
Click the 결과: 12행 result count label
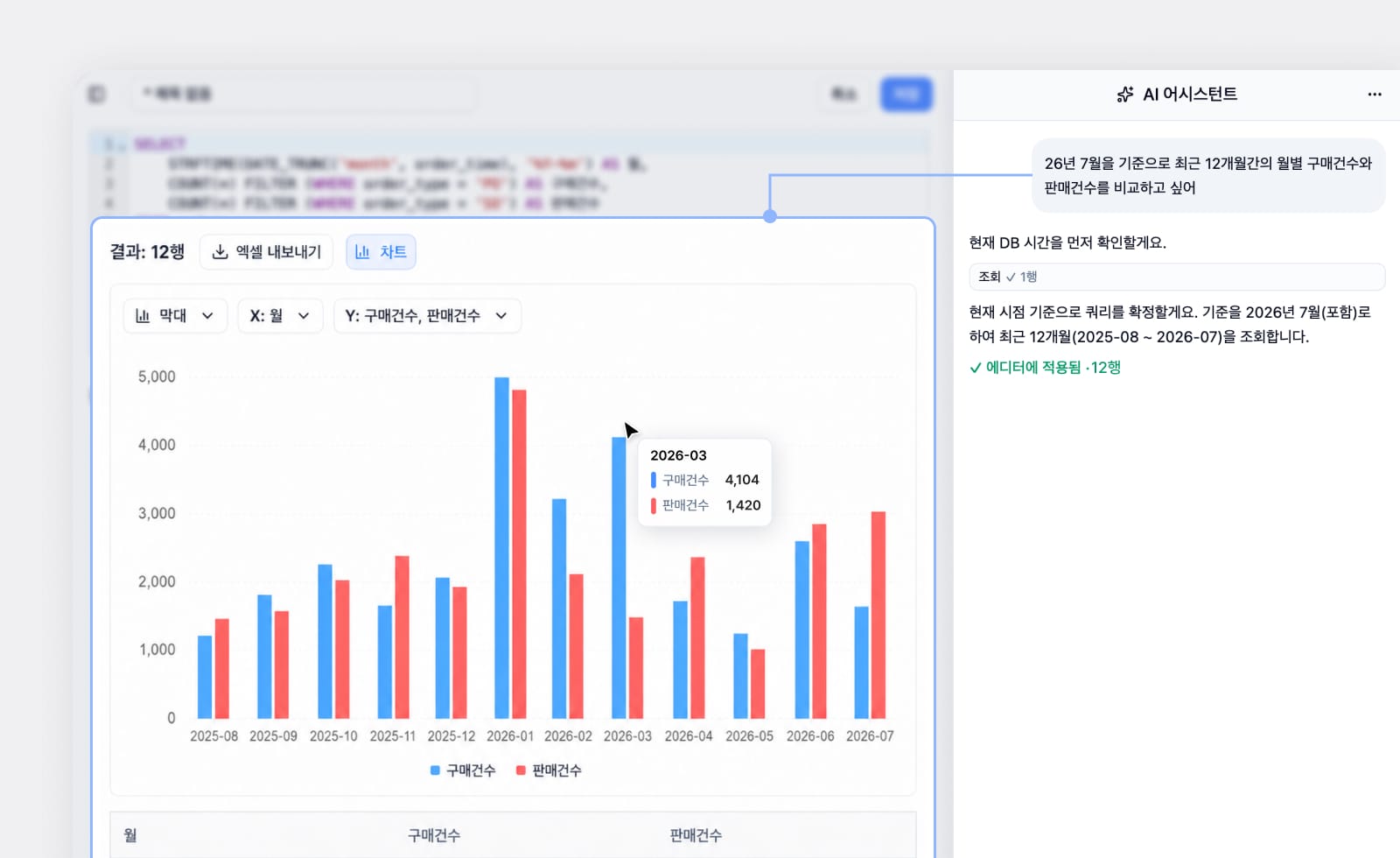(x=147, y=252)
